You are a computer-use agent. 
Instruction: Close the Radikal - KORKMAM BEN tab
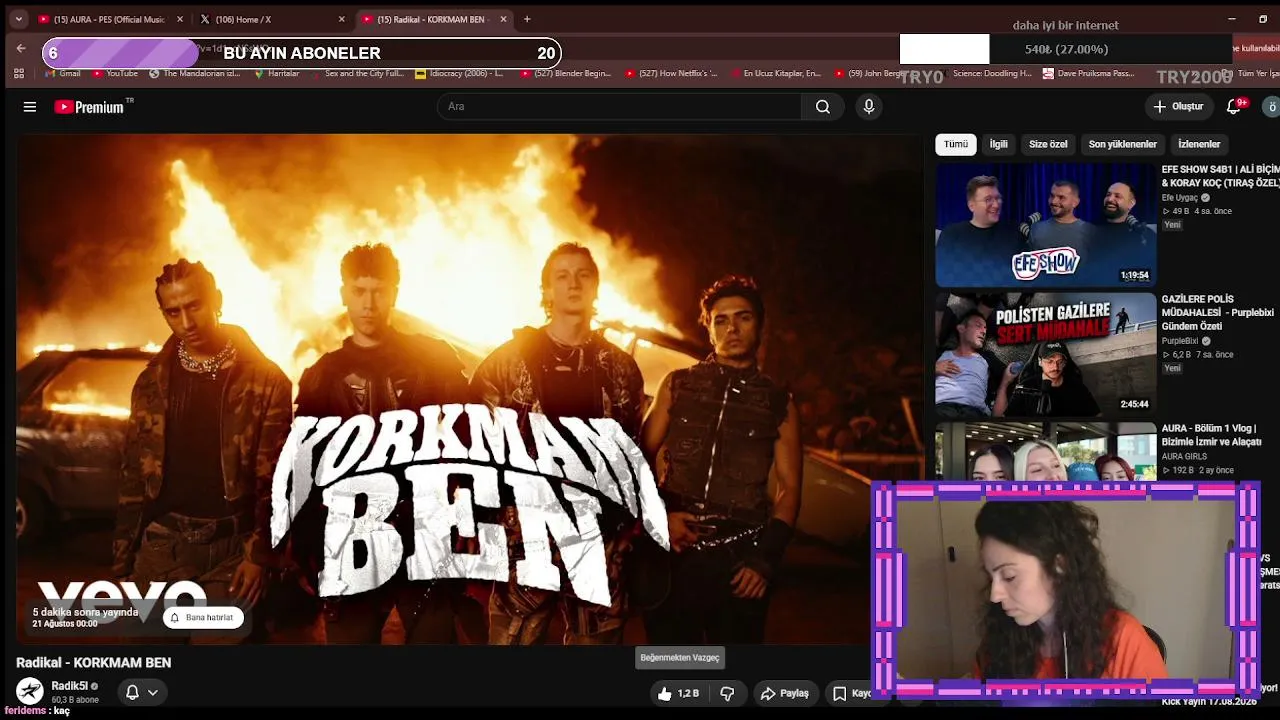(x=504, y=19)
